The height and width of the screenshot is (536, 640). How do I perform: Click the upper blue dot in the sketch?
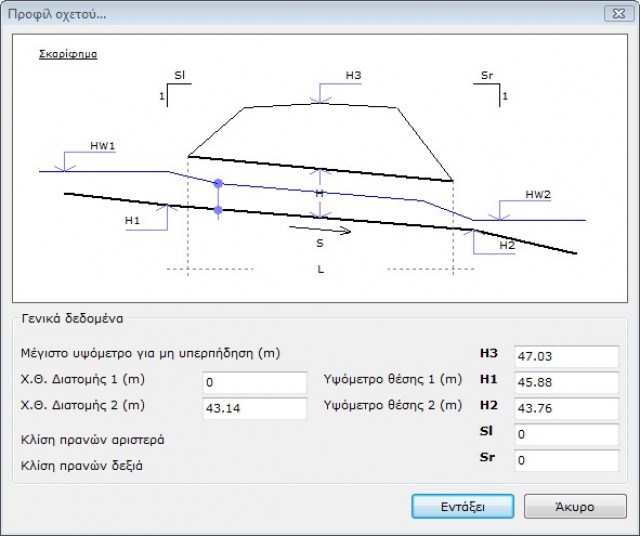tap(218, 183)
